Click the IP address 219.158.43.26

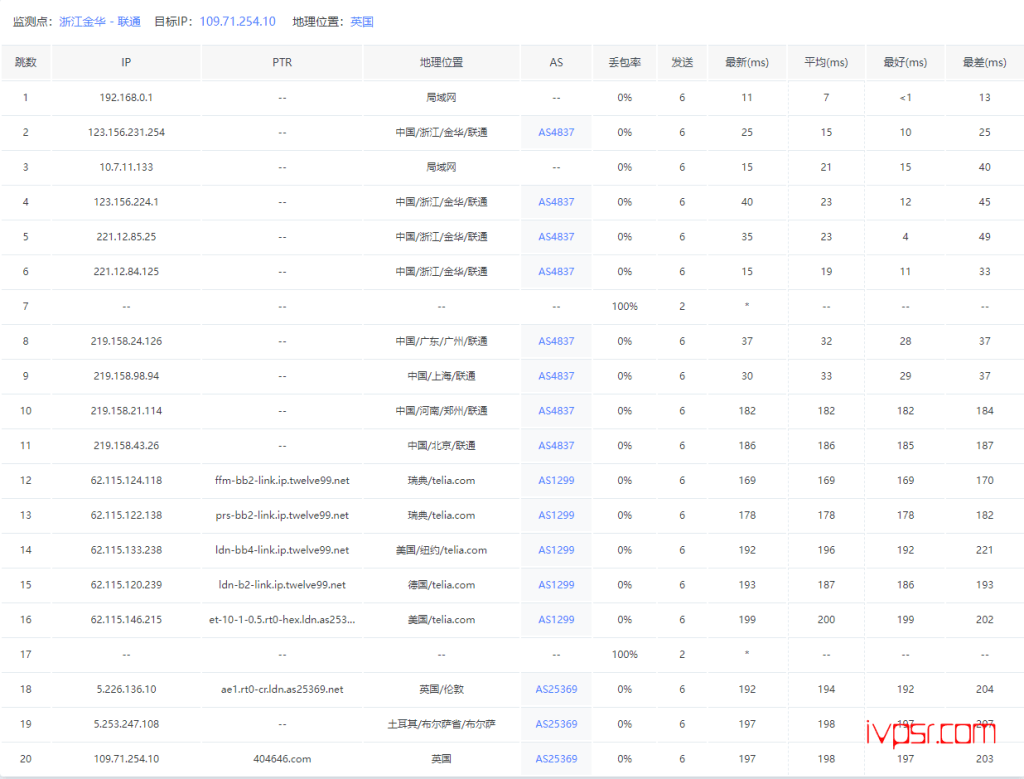click(x=126, y=446)
